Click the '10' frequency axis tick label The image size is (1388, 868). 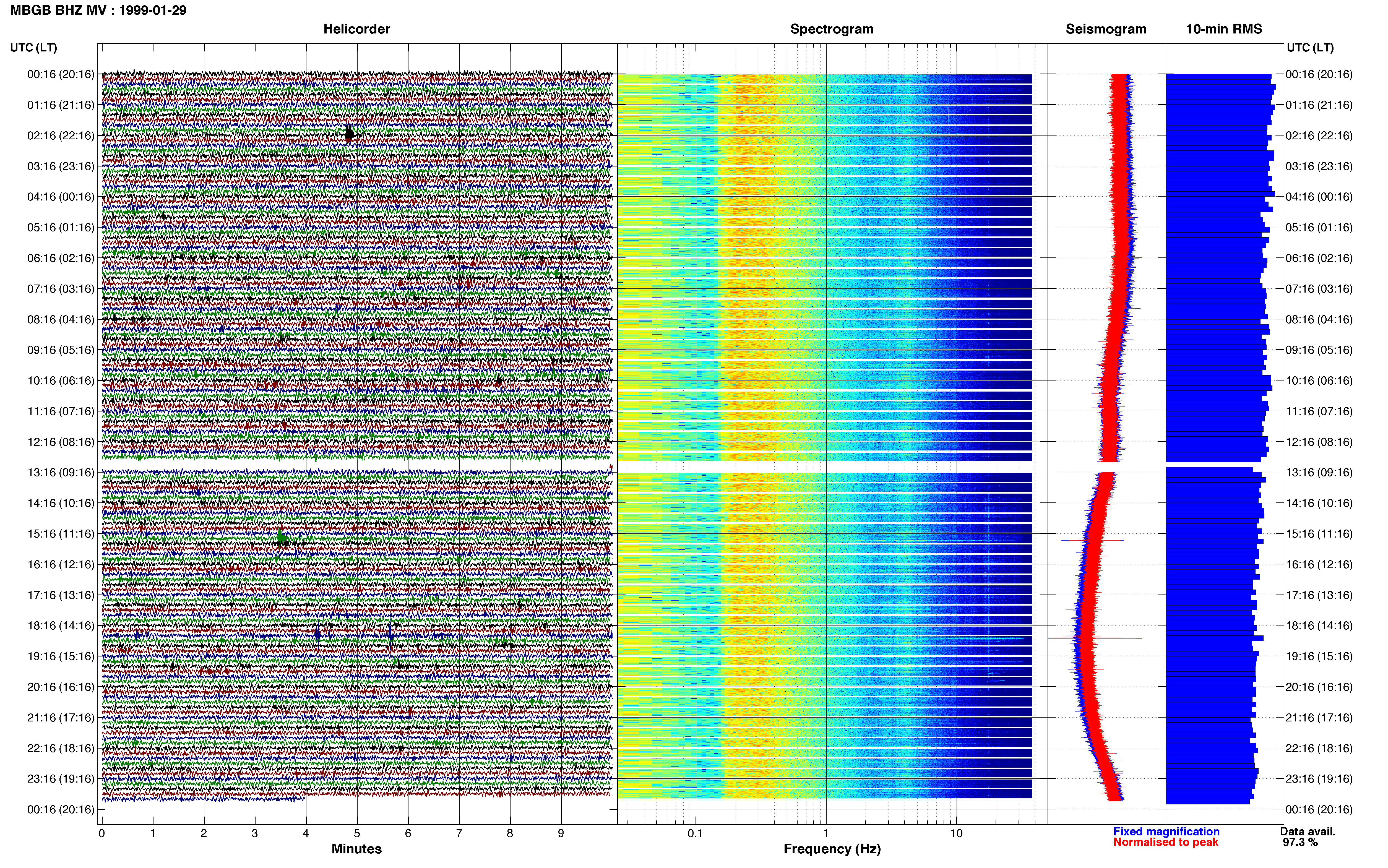(956, 833)
